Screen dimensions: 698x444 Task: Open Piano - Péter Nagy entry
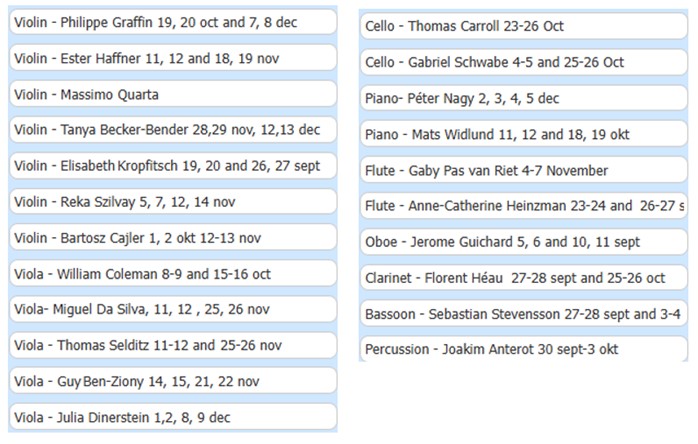click(x=524, y=98)
